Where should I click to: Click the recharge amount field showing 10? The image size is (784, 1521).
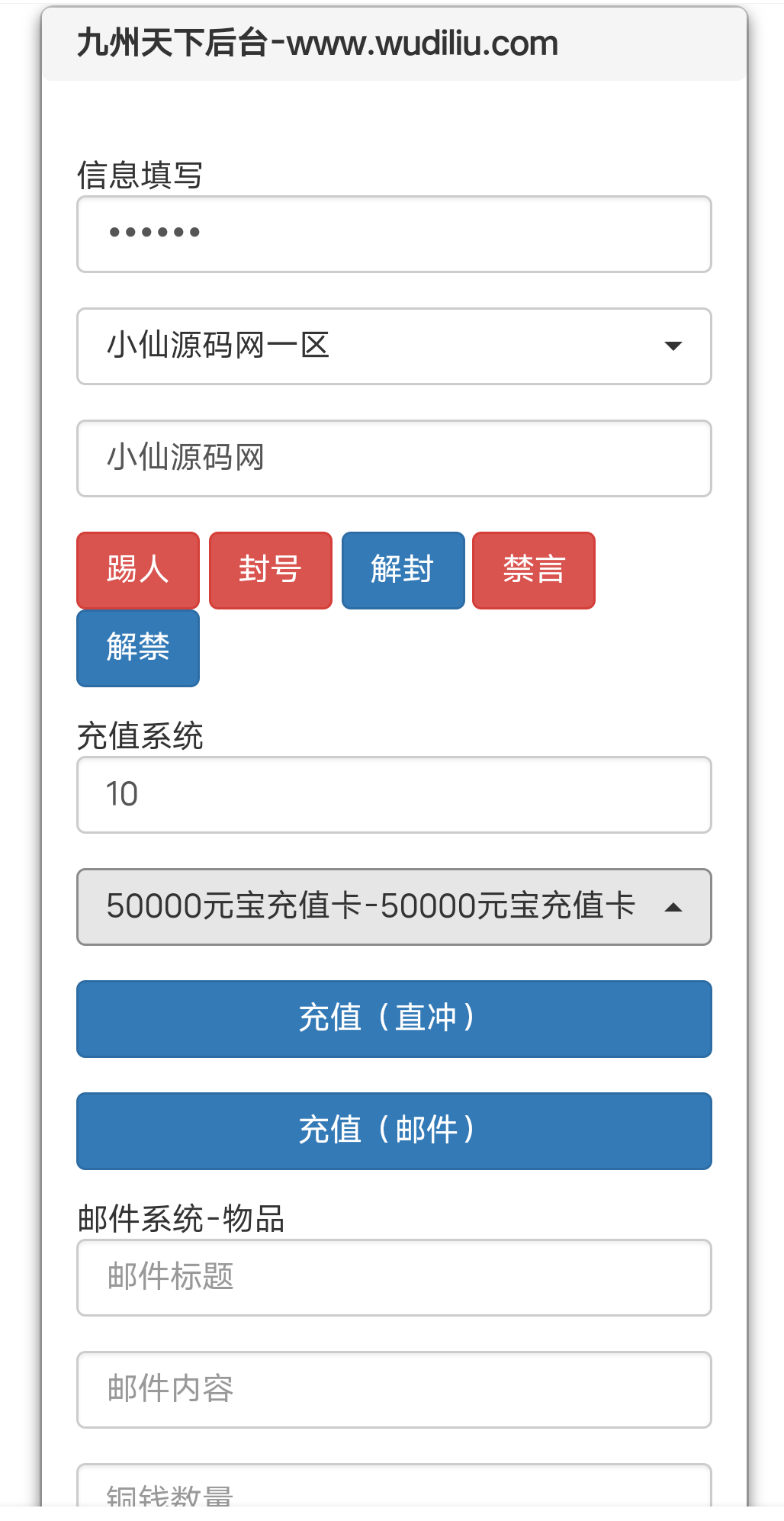394,794
